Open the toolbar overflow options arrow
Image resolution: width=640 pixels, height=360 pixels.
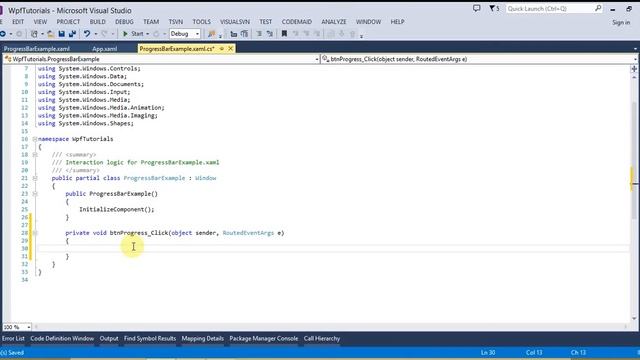(362, 37)
